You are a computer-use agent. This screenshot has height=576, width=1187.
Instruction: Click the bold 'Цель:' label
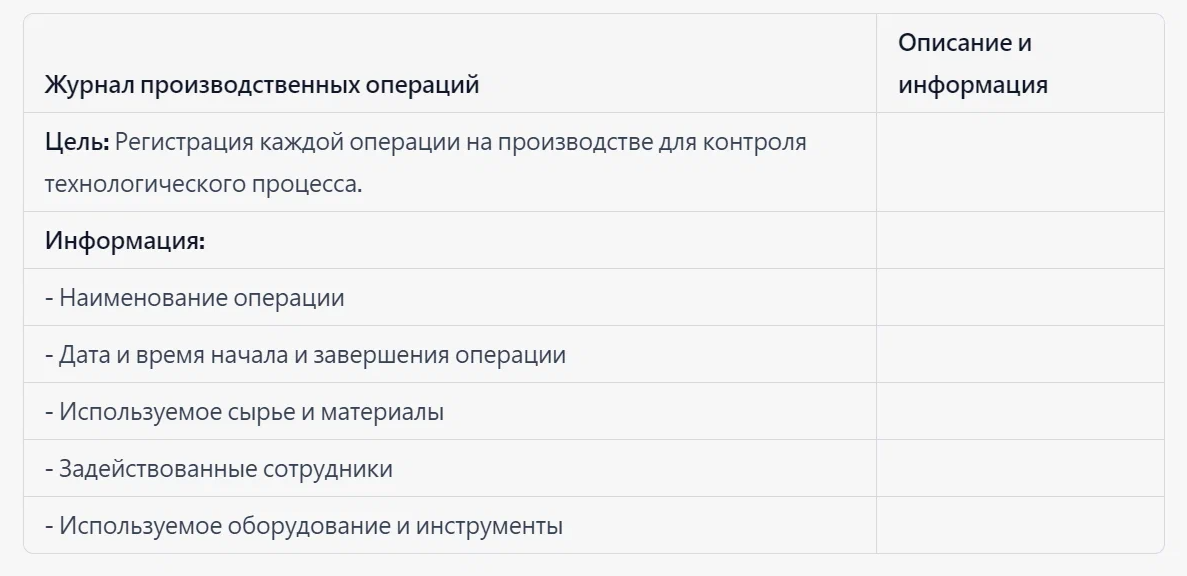[x=78, y=142]
